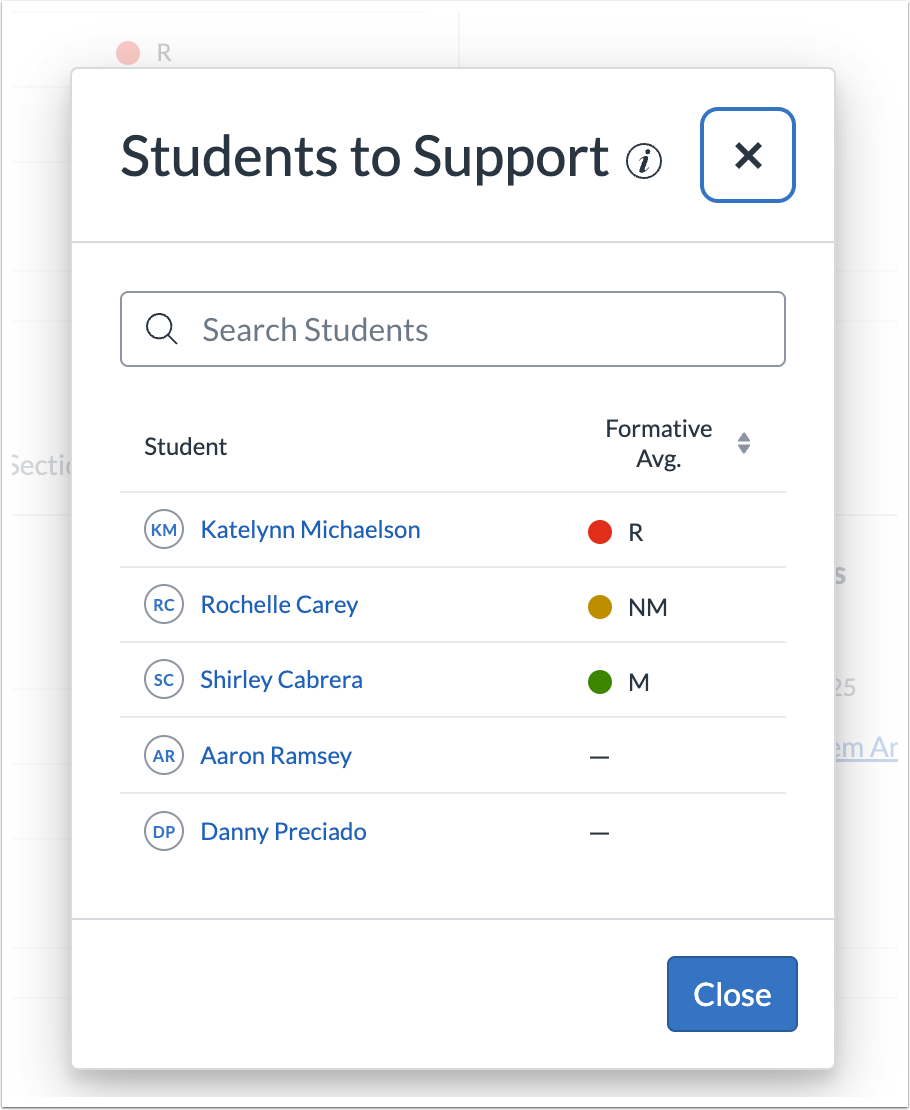Select Rochelle Carey's RC avatar icon

[x=163, y=604]
